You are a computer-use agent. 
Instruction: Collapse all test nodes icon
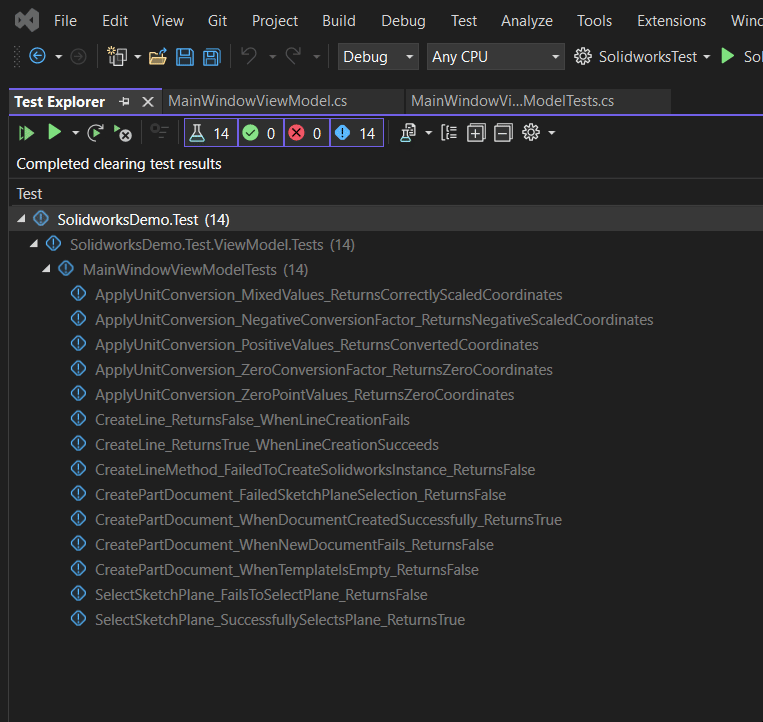click(503, 133)
